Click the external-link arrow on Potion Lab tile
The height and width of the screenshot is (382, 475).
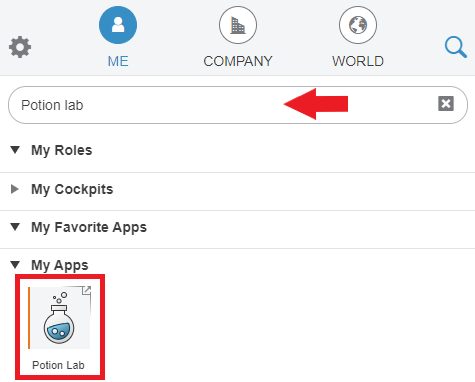[x=87, y=290]
